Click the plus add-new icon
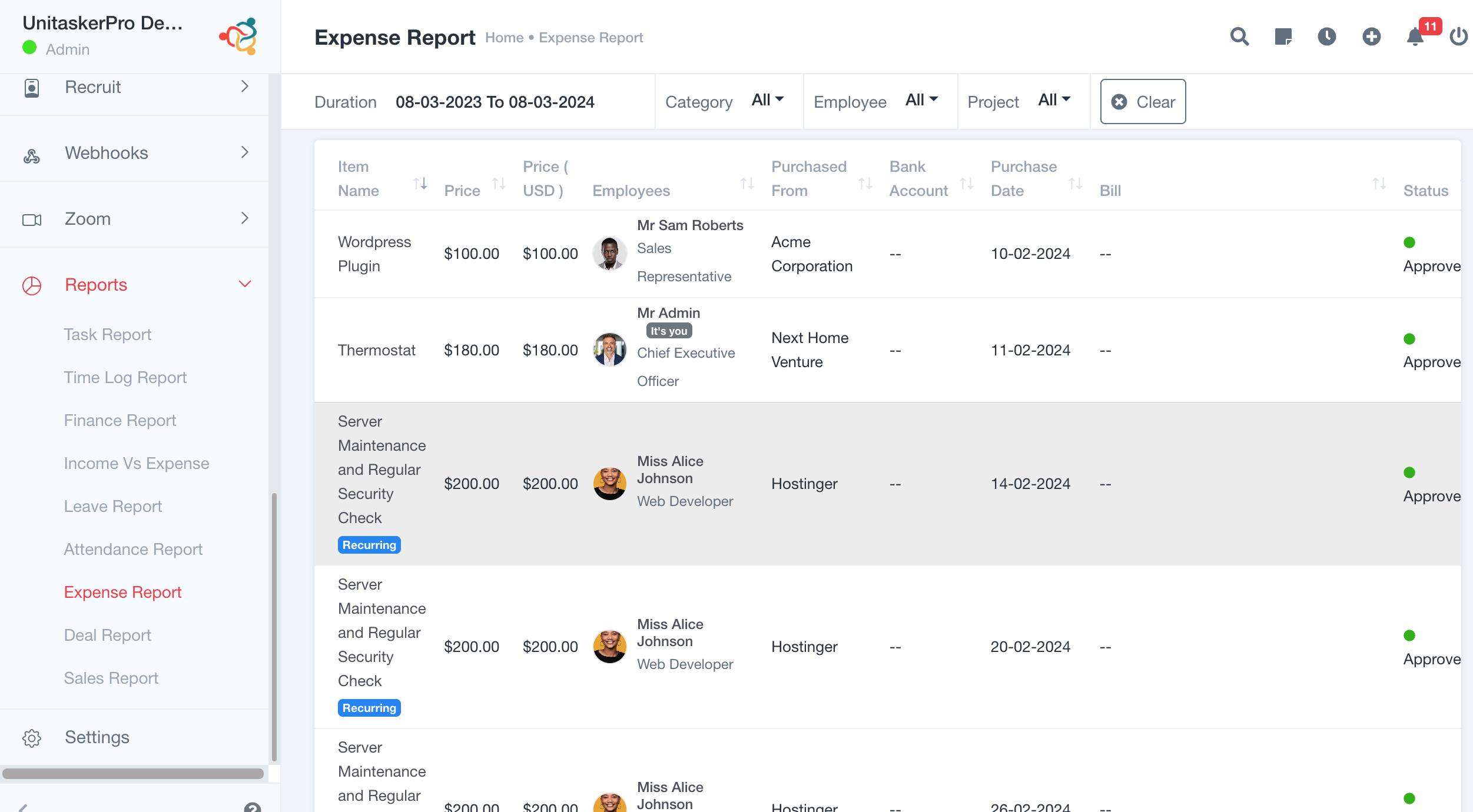The width and height of the screenshot is (1473, 812). pyautogui.click(x=1372, y=37)
